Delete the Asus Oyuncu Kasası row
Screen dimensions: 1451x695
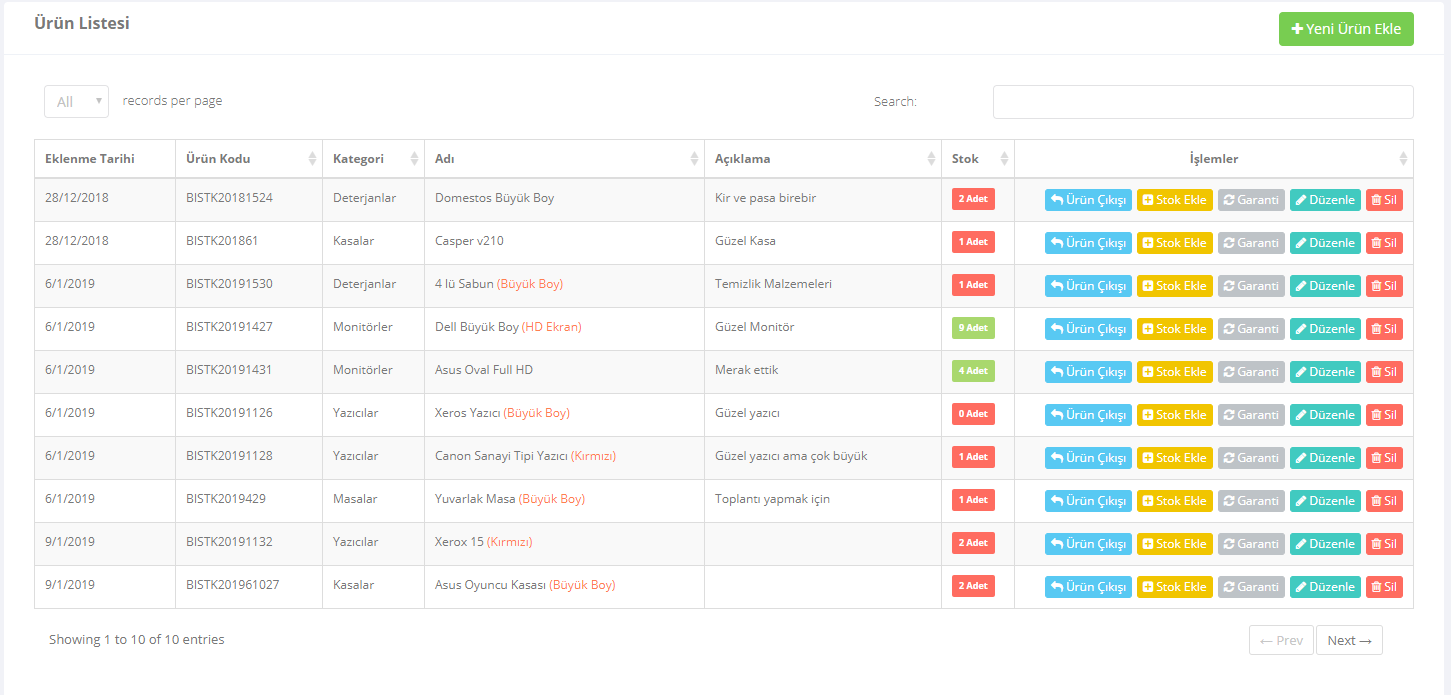click(1384, 587)
